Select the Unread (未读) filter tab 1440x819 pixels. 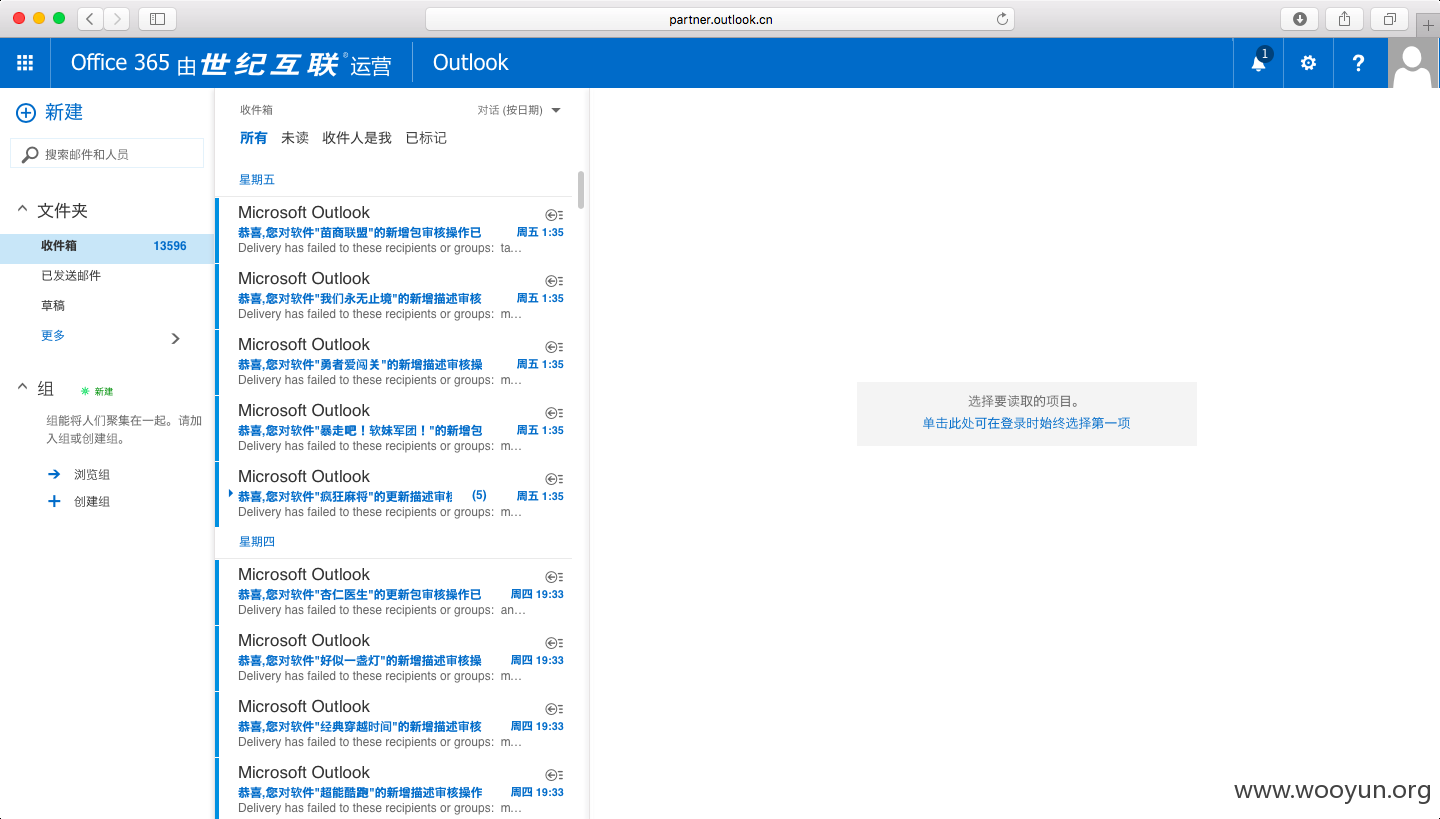295,138
